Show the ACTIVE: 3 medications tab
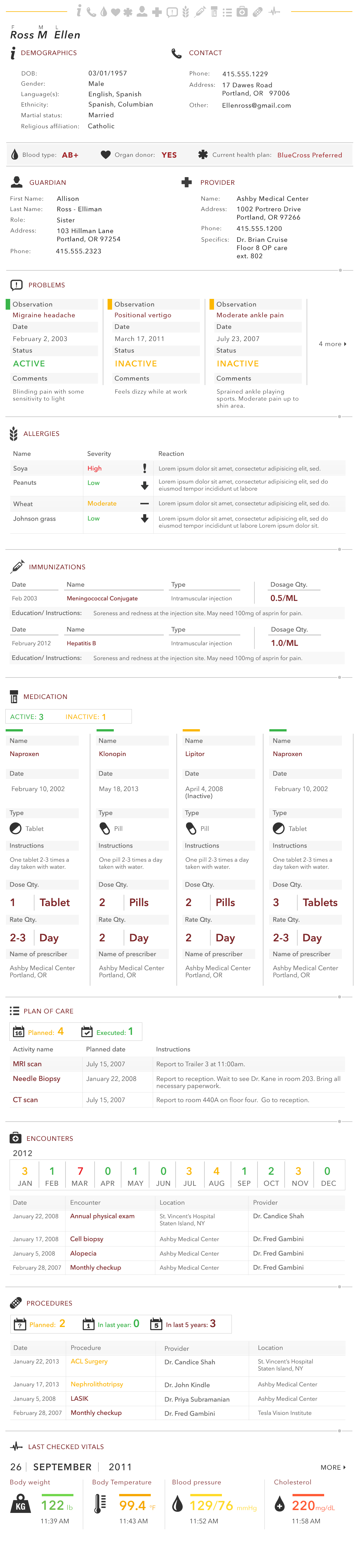360x1568 pixels. (27, 716)
